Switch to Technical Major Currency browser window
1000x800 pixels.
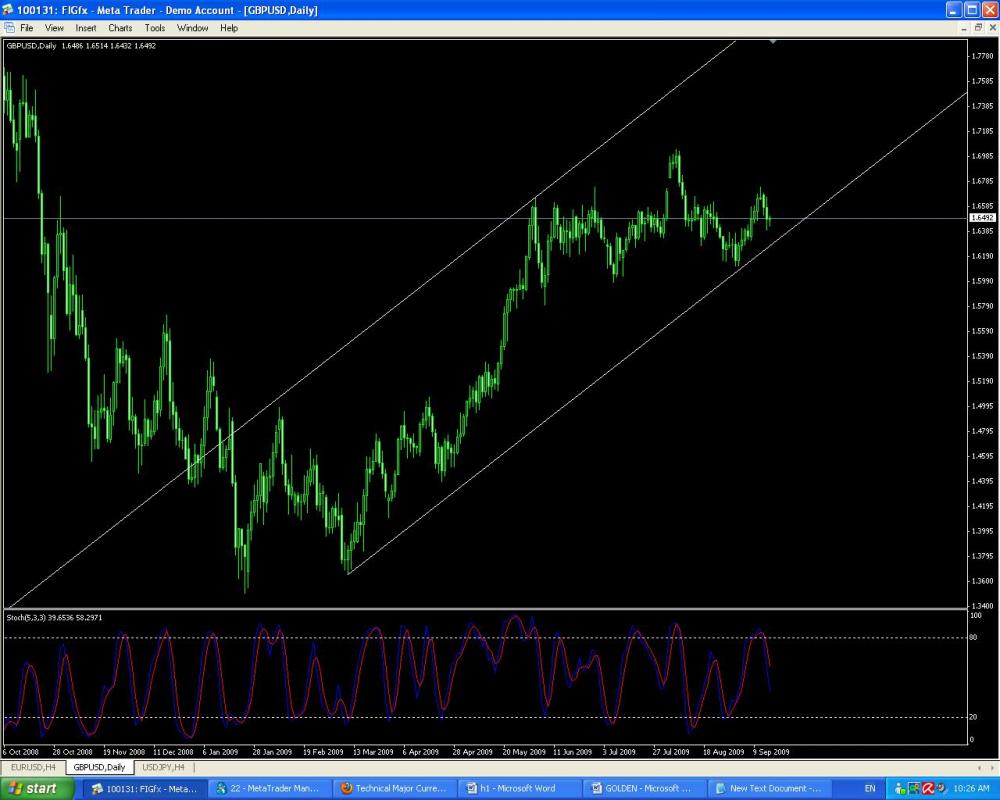(394, 788)
